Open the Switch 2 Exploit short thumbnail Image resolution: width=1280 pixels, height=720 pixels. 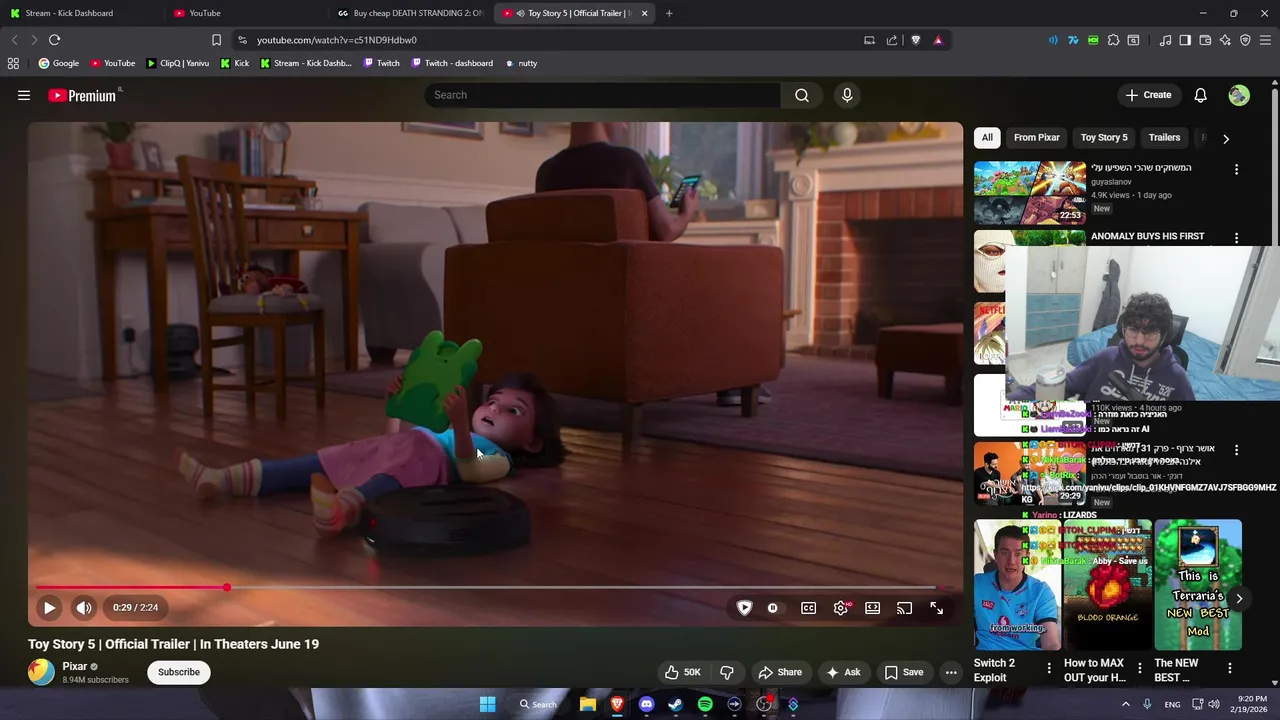pos(1018,585)
